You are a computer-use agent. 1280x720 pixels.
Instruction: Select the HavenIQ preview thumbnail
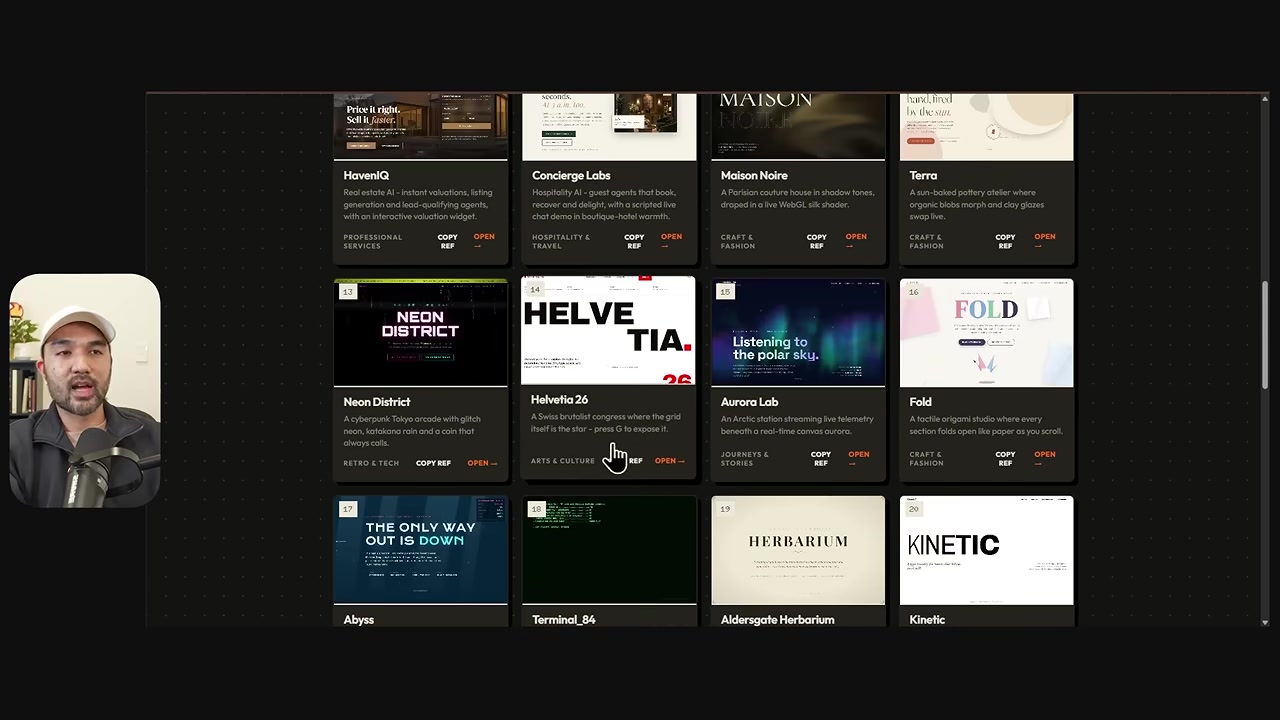[x=421, y=127]
